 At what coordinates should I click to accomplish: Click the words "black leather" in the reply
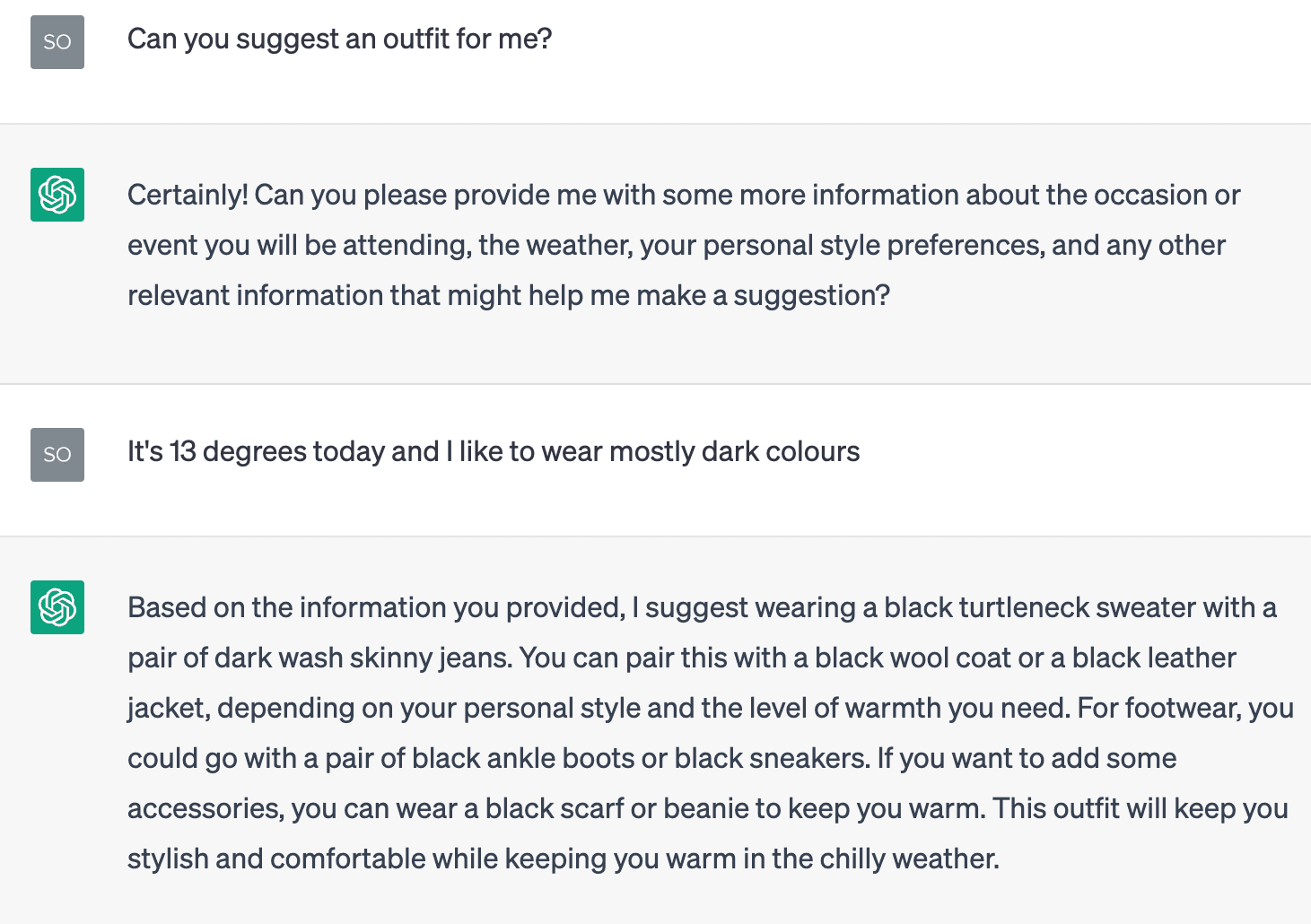click(x=1154, y=658)
